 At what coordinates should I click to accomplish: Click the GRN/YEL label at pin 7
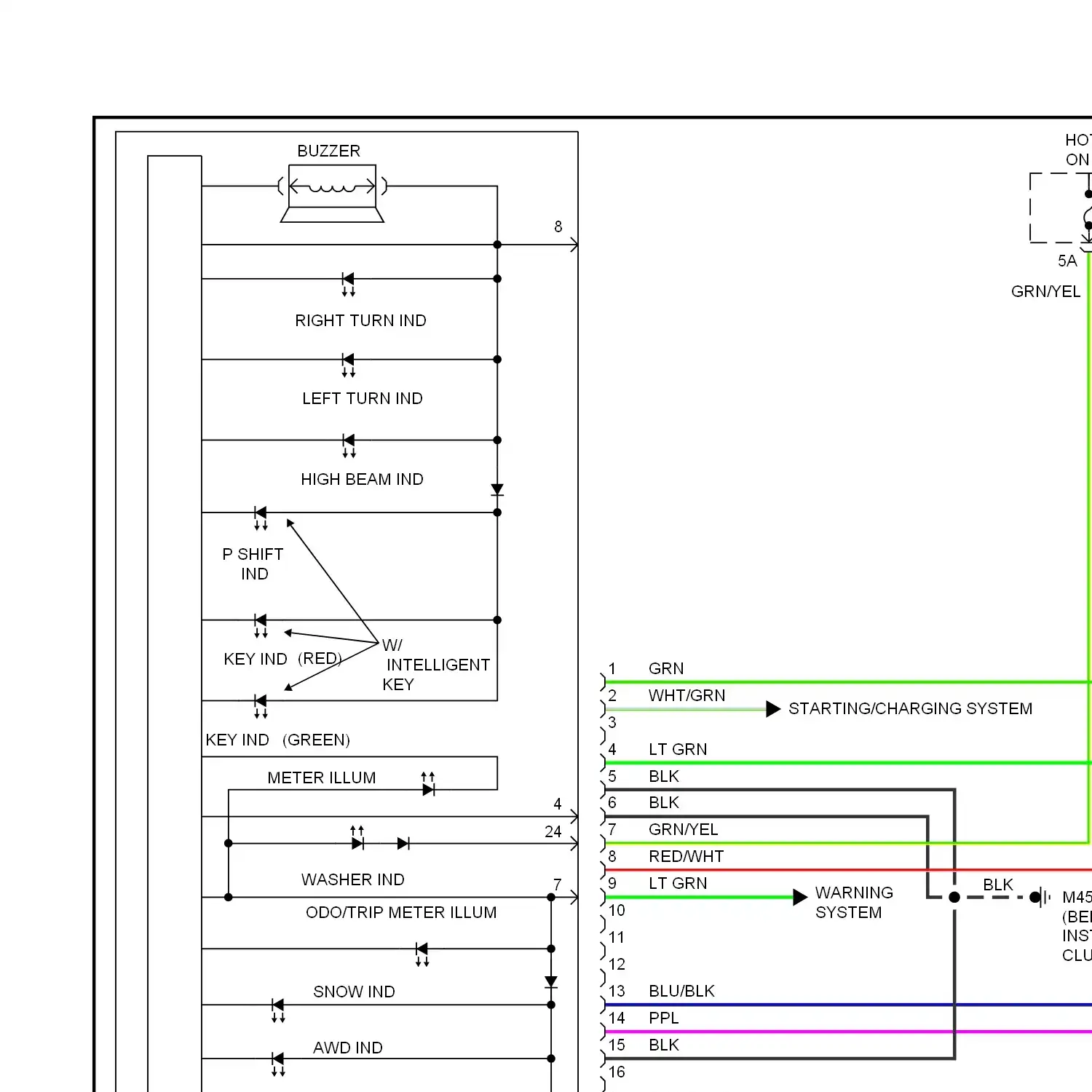click(x=683, y=829)
